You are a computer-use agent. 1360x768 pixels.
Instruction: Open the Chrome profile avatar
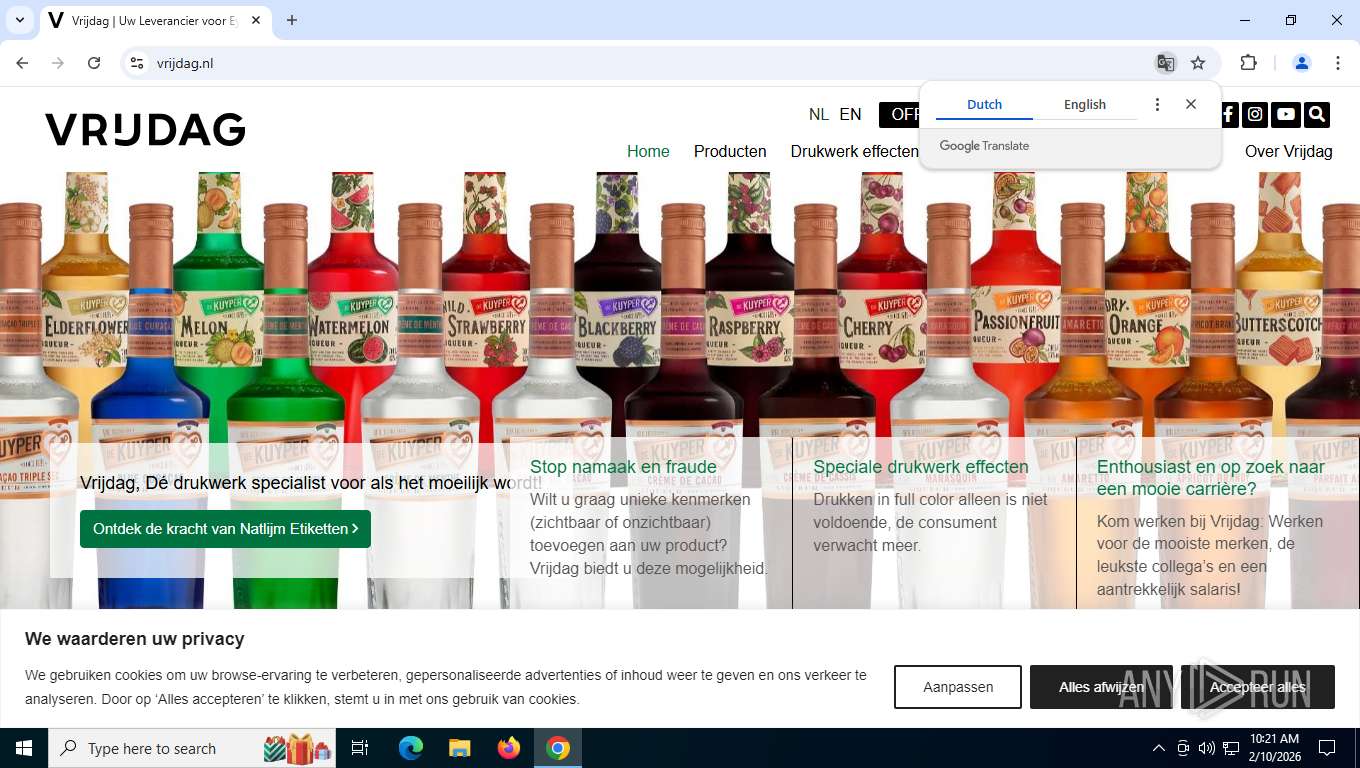[x=1302, y=63]
